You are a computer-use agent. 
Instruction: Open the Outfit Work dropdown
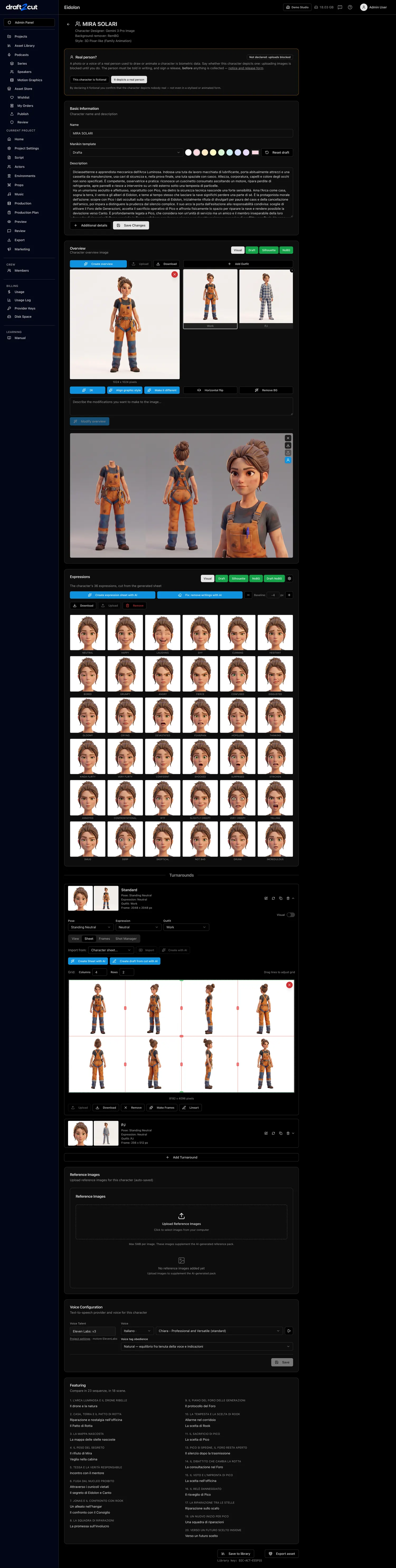point(186,927)
